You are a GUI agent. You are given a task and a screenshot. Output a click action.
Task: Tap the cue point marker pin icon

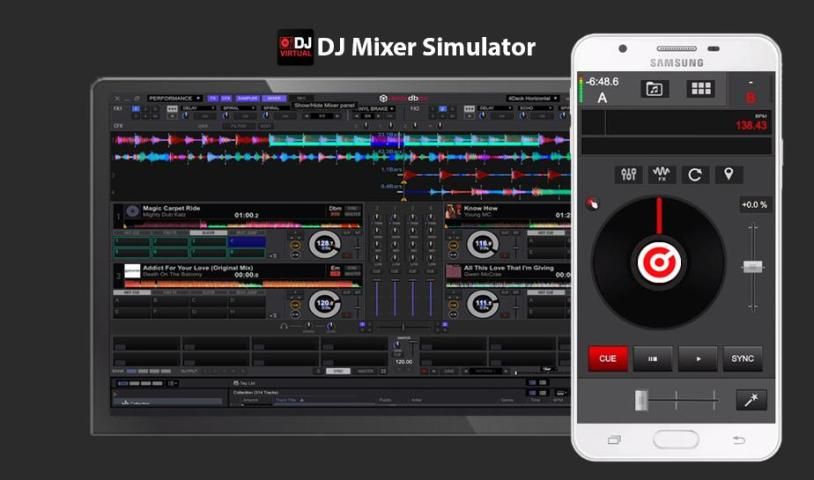pos(727,175)
